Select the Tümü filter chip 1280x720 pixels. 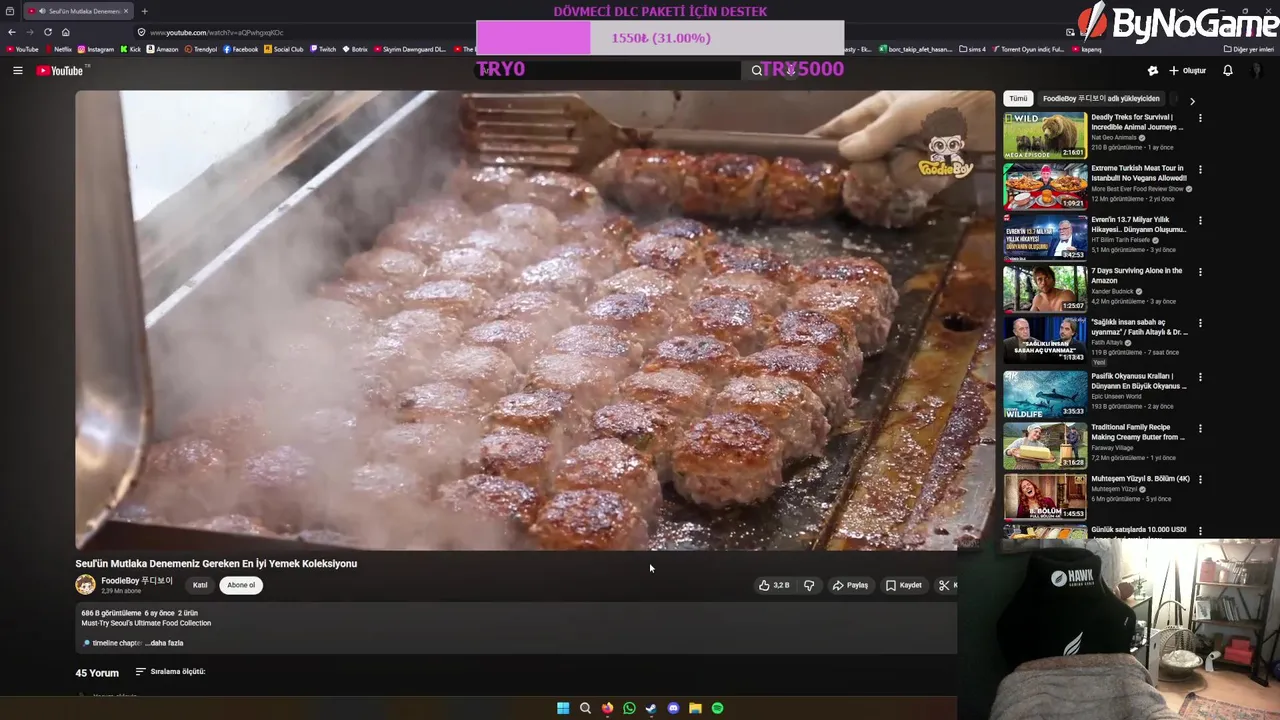pos(1018,99)
